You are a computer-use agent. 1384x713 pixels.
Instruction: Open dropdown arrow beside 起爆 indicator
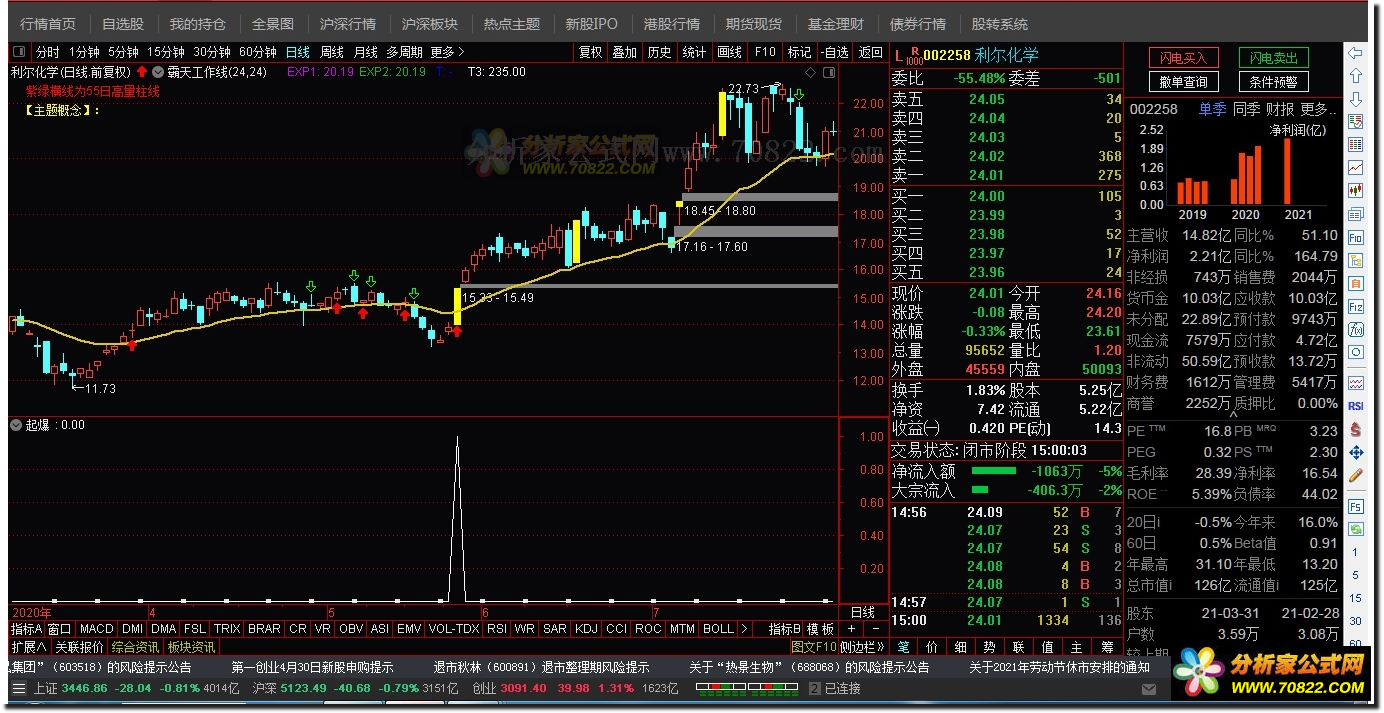[16, 425]
